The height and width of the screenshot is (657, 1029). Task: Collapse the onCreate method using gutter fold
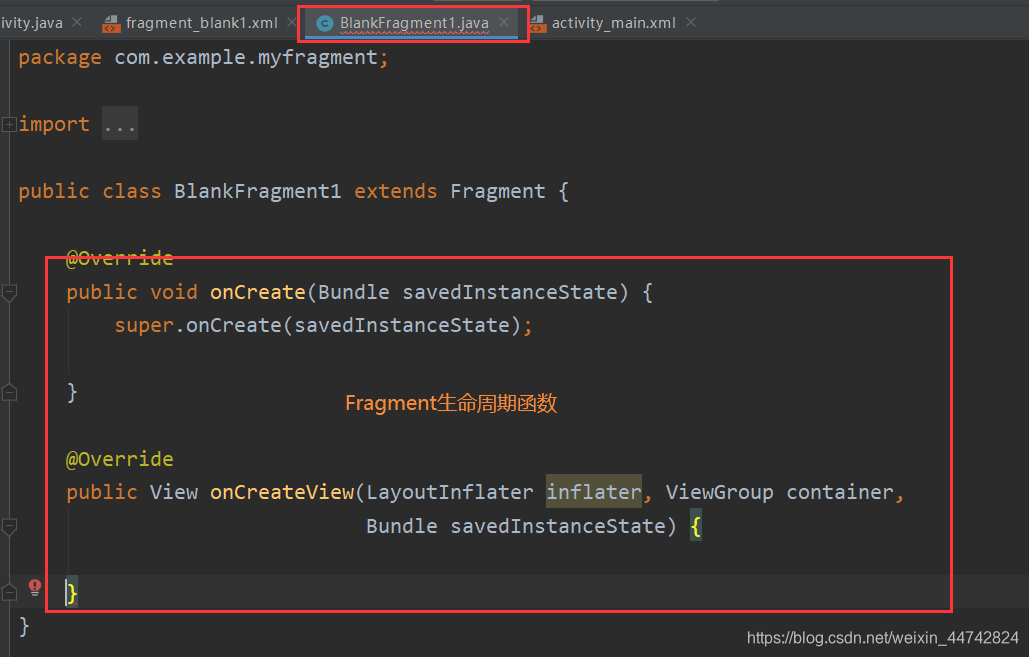pyautogui.click(x=9, y=293)
